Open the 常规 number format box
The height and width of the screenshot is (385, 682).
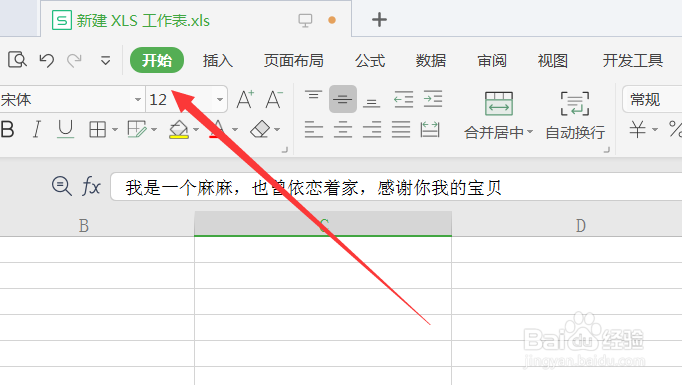652,100
